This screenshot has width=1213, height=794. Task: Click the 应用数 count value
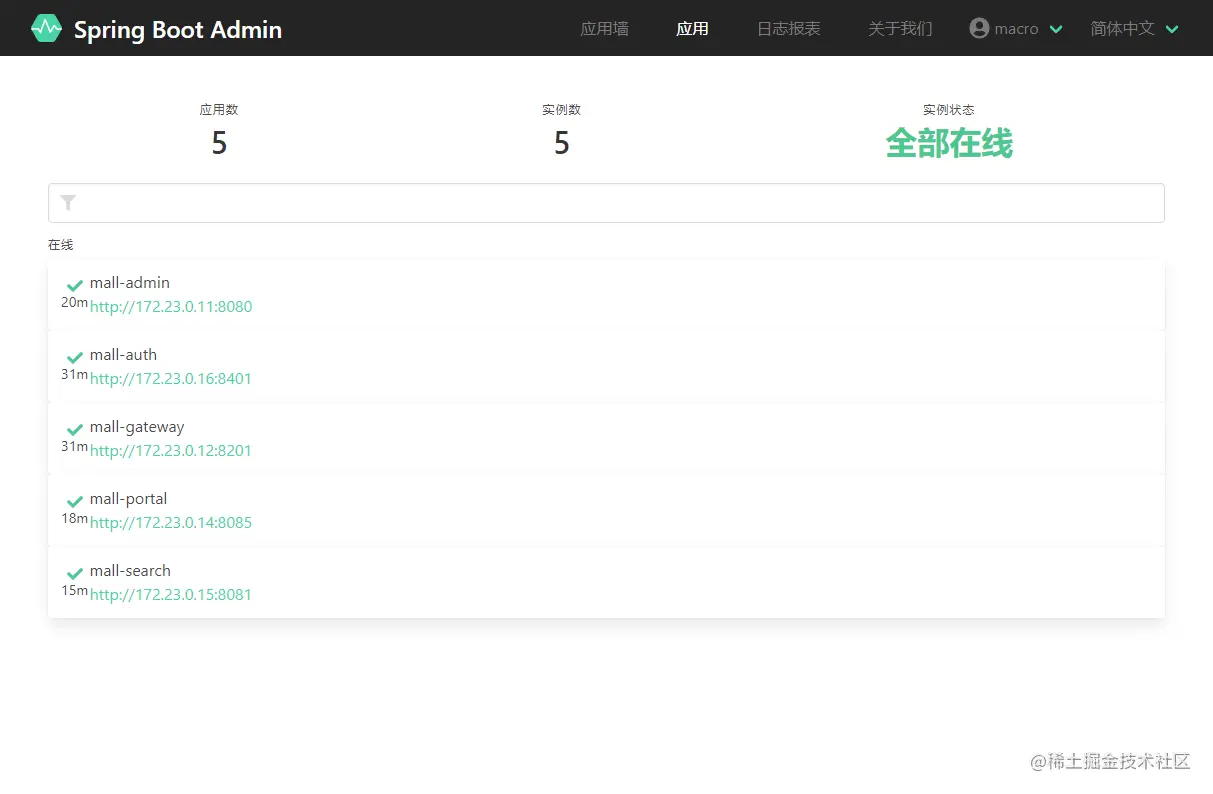(219, 143)
